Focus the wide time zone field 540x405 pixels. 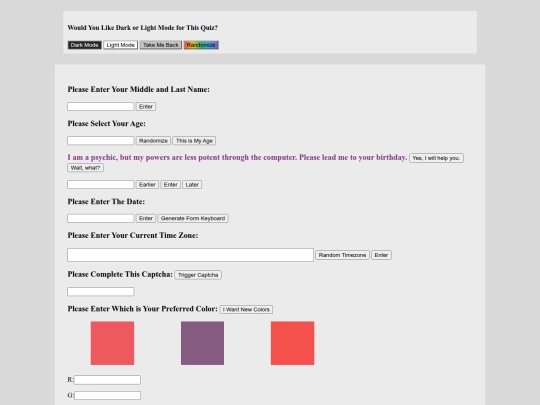[x=190, y=255]
